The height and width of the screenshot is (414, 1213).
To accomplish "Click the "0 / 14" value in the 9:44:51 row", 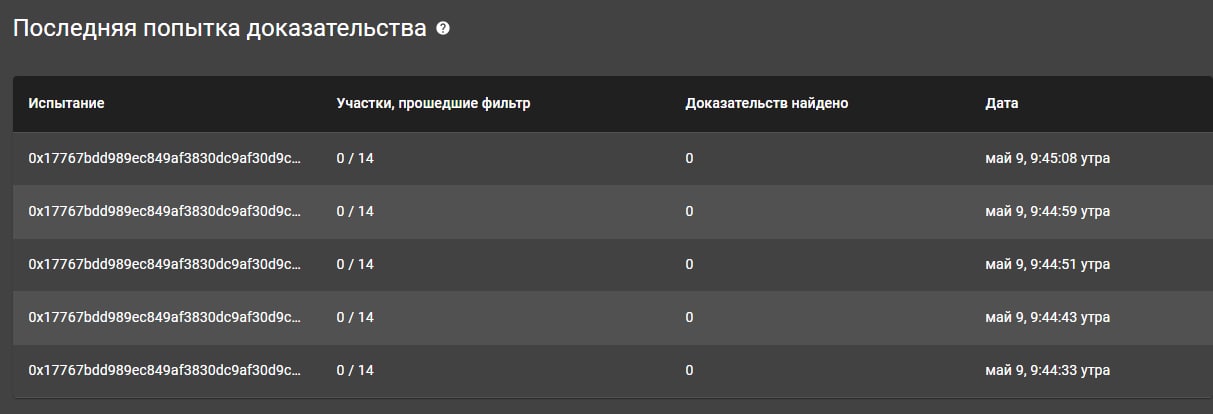I will [x=355, y=264].
